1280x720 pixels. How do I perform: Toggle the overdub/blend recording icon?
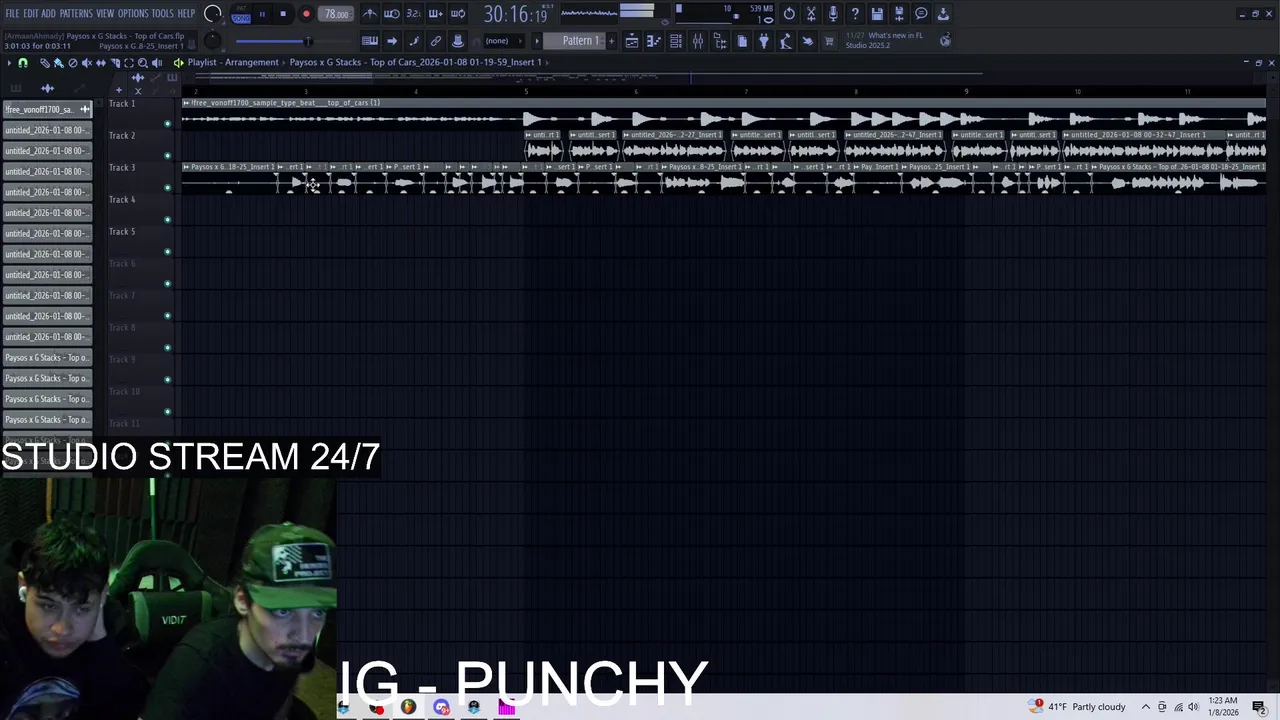coord(435,14)
